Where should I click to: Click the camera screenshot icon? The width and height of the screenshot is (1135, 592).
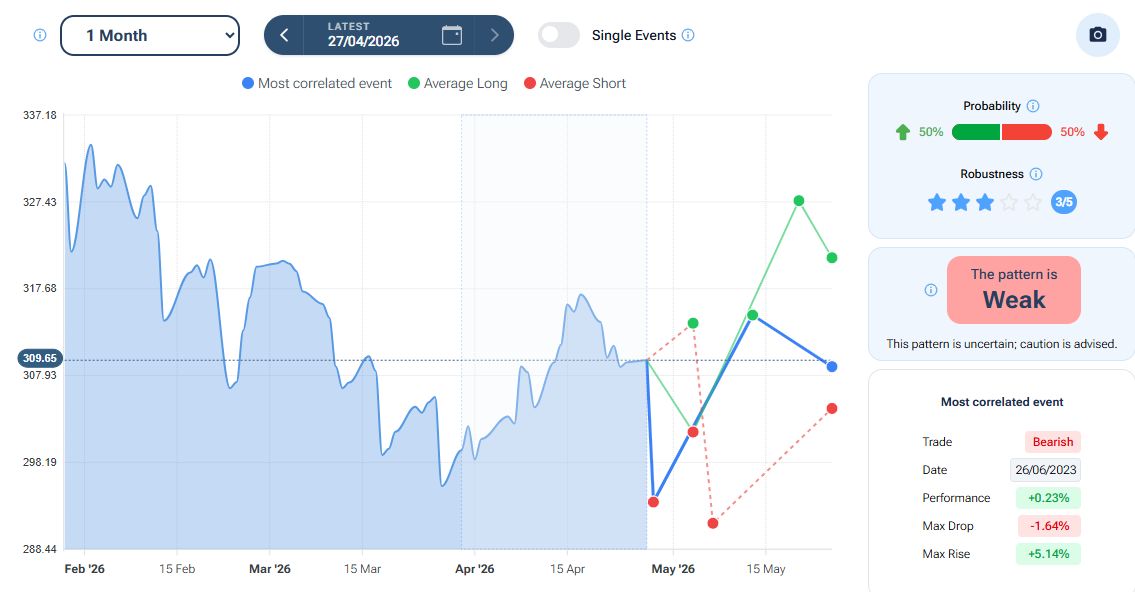tap(1097, 35)
